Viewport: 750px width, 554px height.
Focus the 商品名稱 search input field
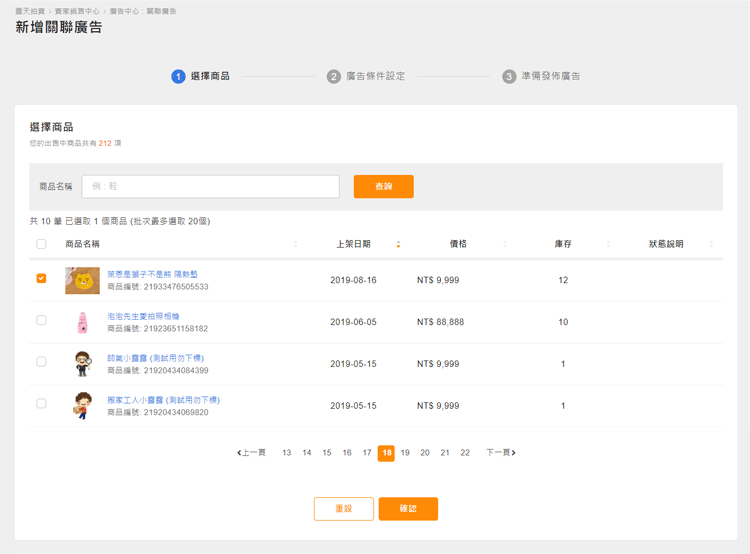tap(210, 187)
